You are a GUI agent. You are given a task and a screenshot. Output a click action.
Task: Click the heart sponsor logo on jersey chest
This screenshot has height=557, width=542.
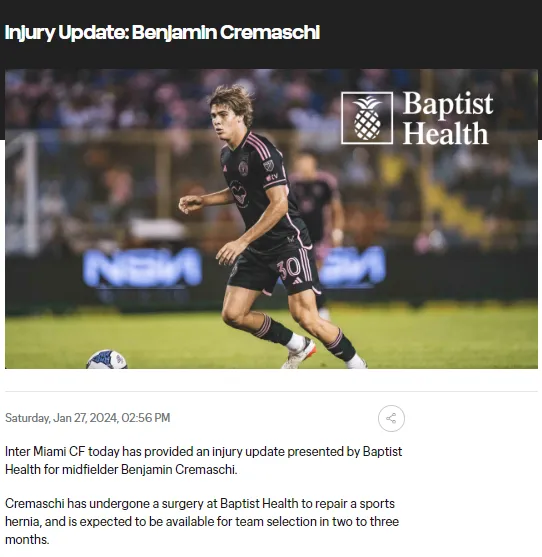(238, 194)
